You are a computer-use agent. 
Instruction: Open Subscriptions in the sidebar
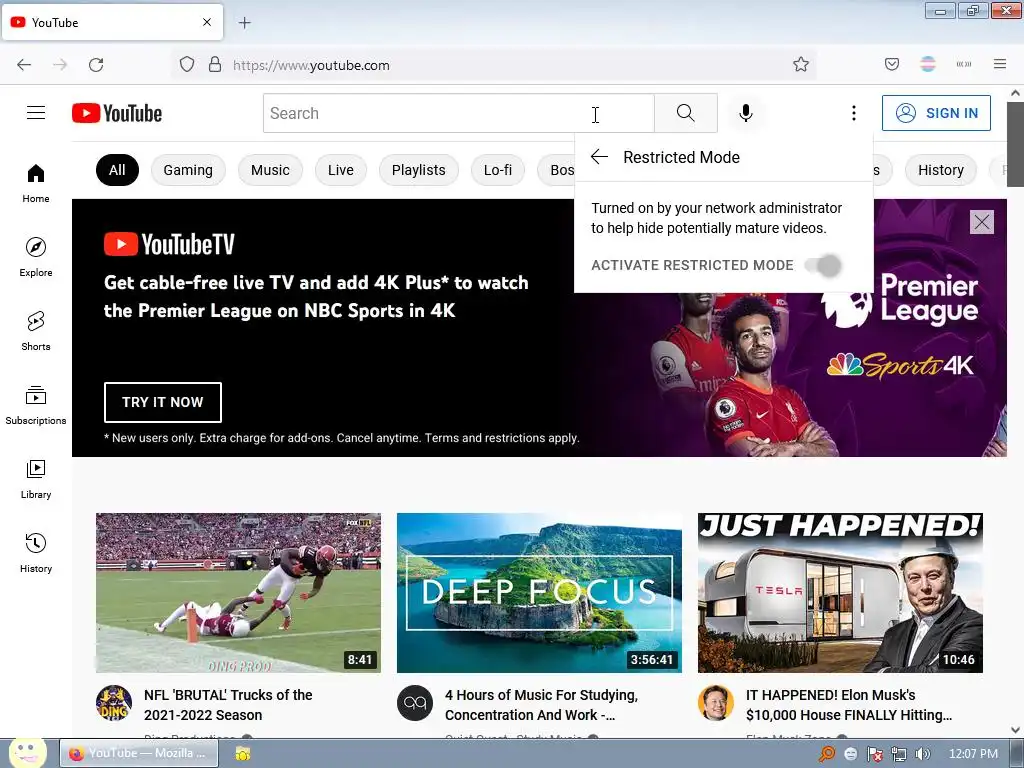(36, 405)
